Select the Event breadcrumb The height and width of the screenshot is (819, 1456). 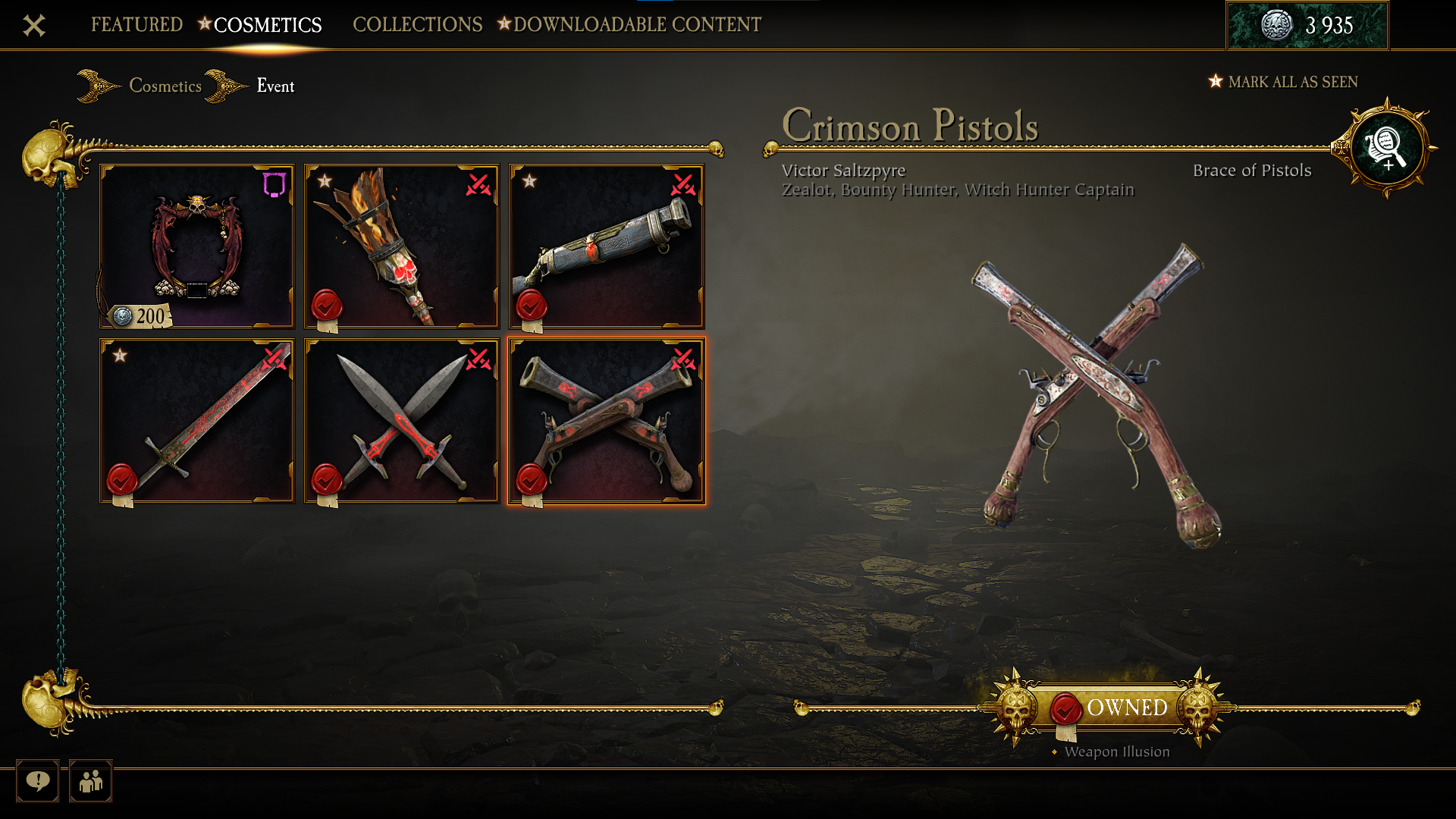coord(275,86)
